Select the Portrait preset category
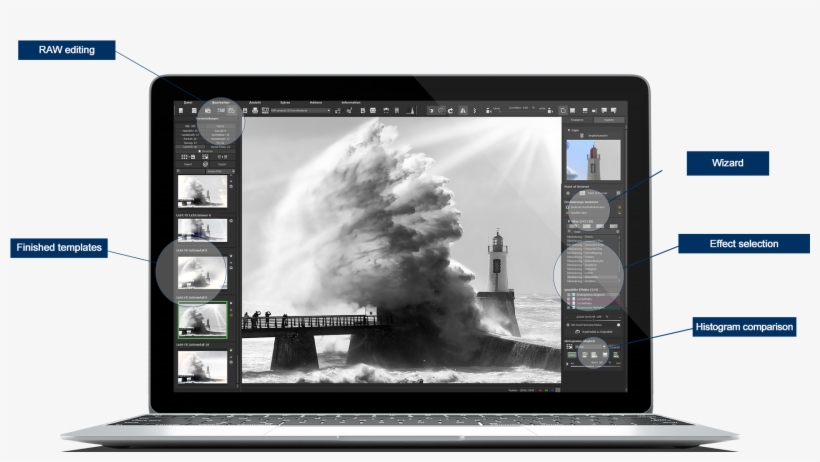 click(x=190, y=139)
